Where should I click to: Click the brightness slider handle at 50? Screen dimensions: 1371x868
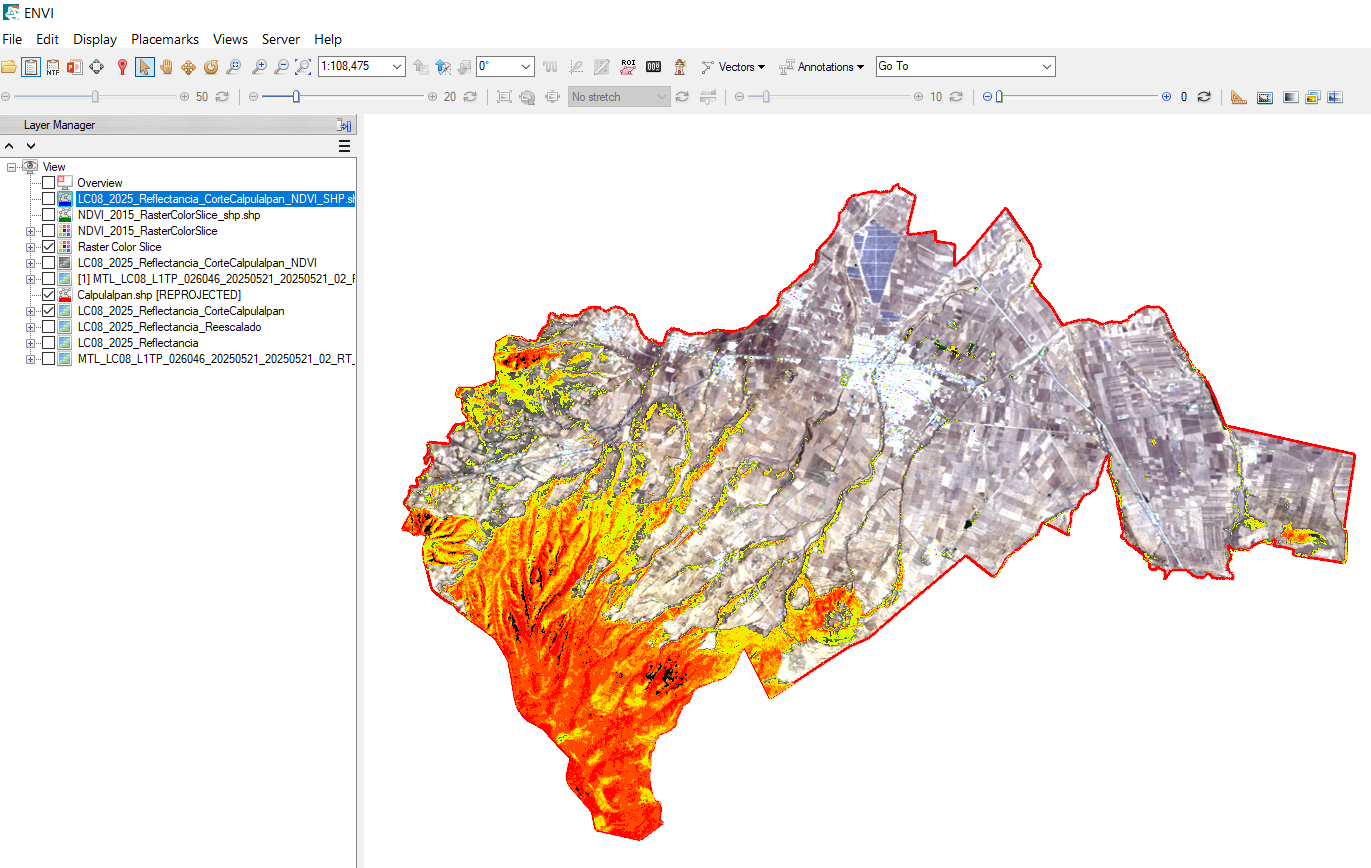pyautogui.click(x=95, y=97)
